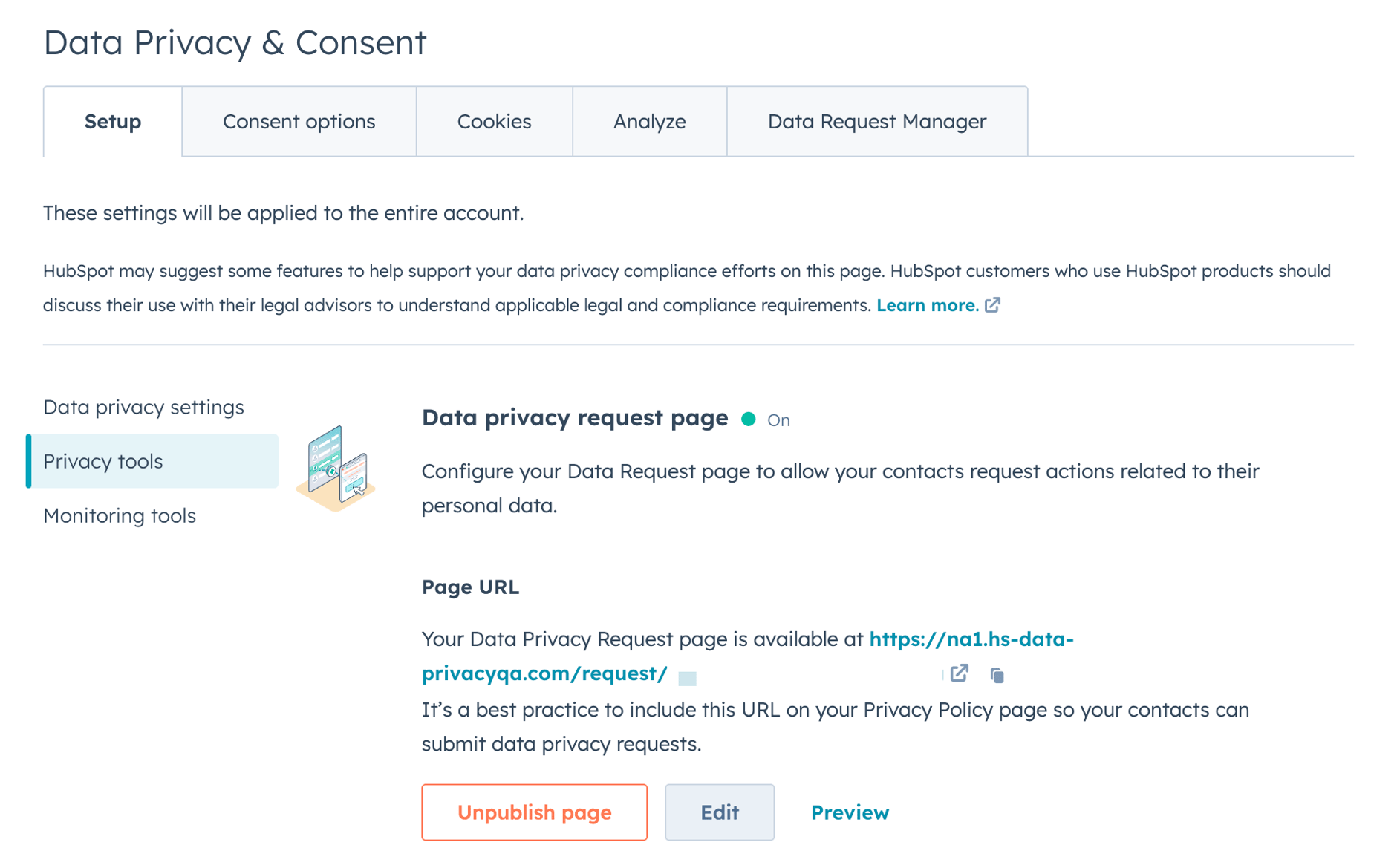Open the Consent options tab

(299, 121)
